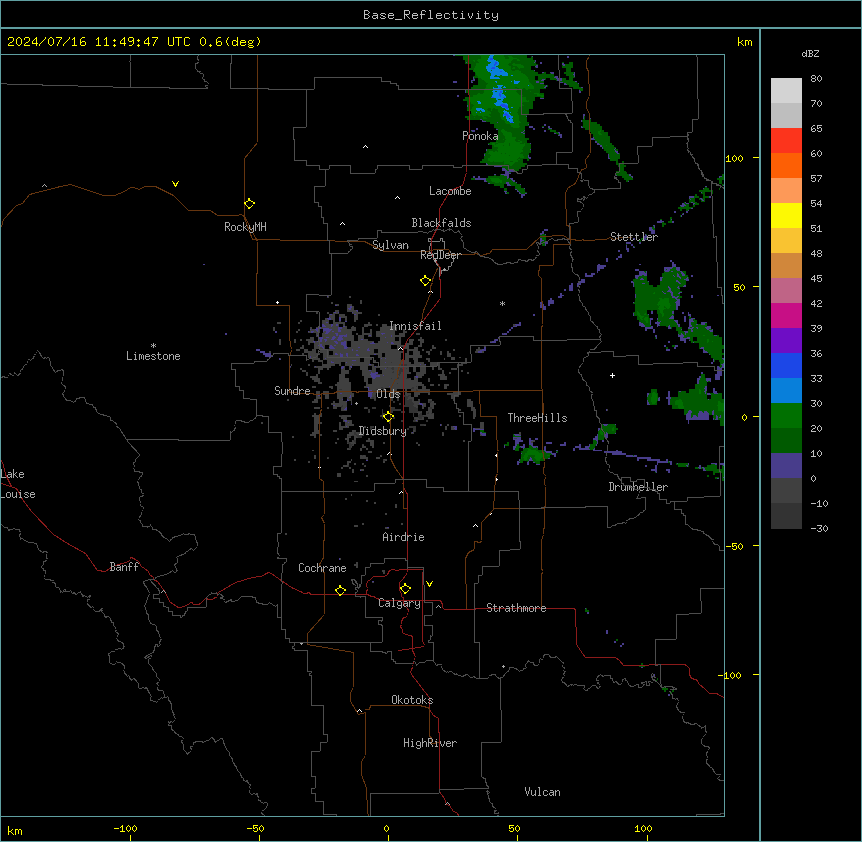Click the dBZ legend heading
Viewport: 862px width, 842px height.
click(810, 53)
